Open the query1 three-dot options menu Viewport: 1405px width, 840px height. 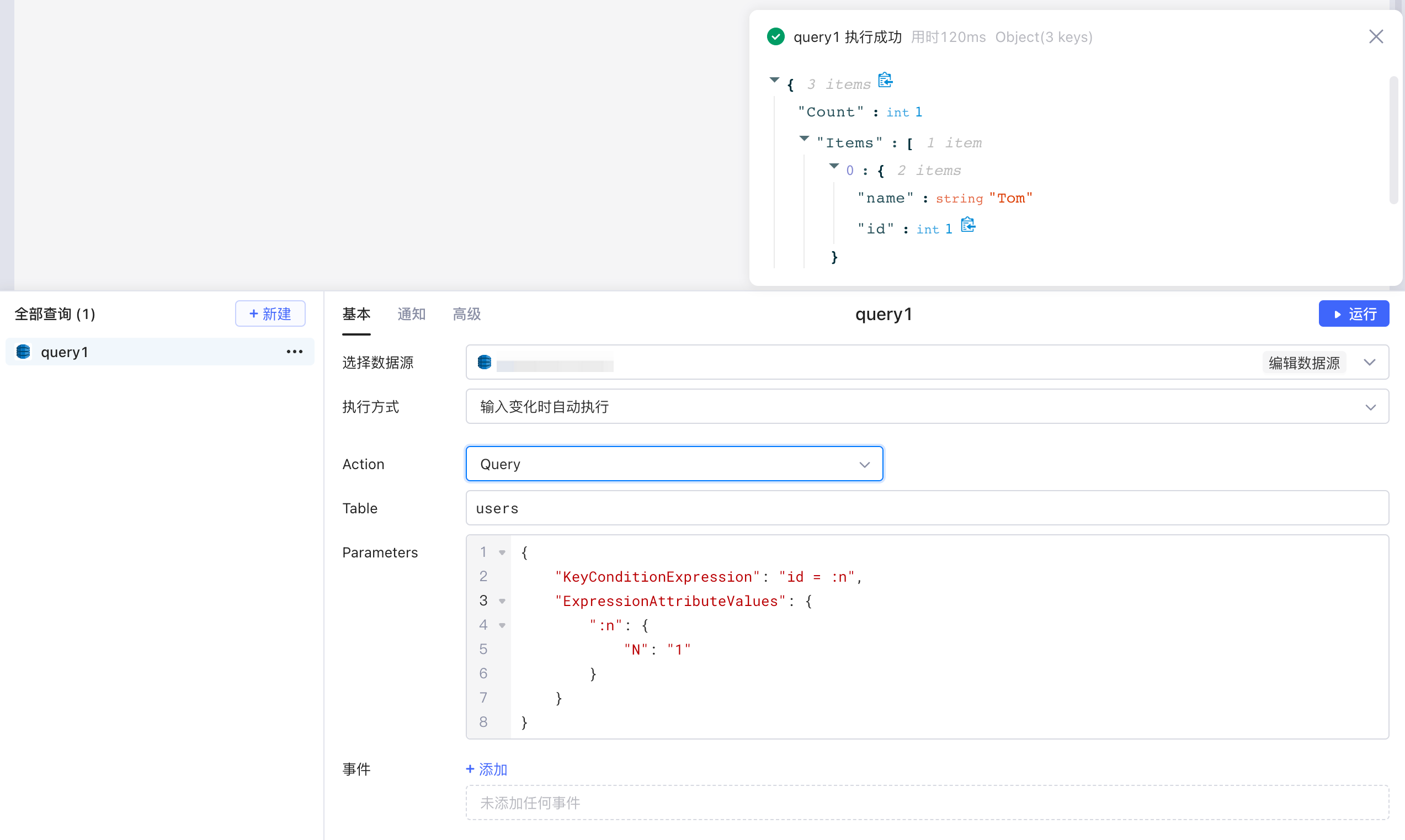pos(294,352)
